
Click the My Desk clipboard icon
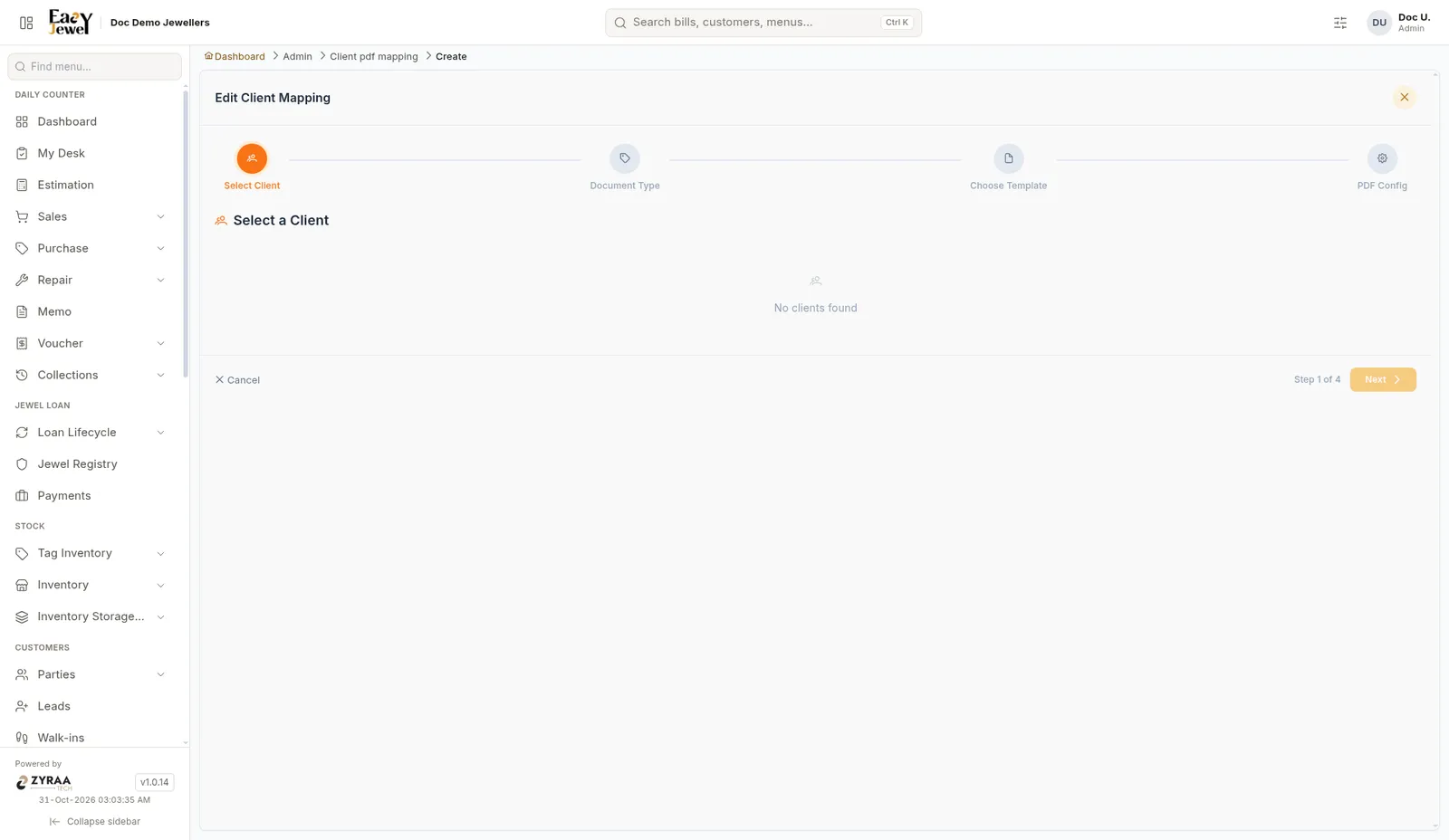[22, 153]
